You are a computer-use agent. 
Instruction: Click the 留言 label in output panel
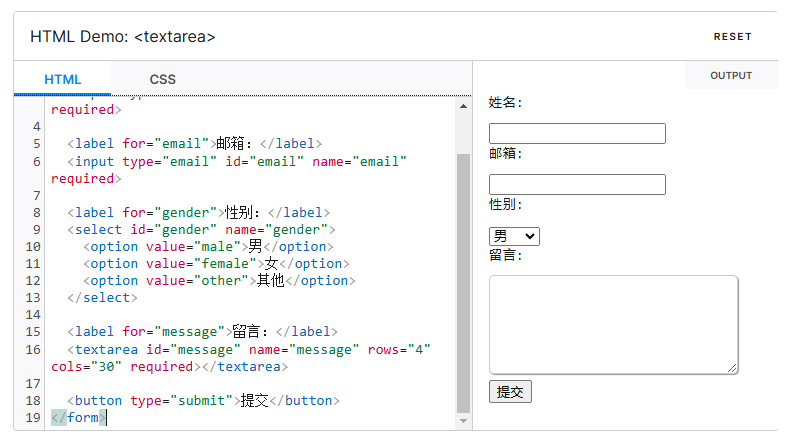point(505,255)
